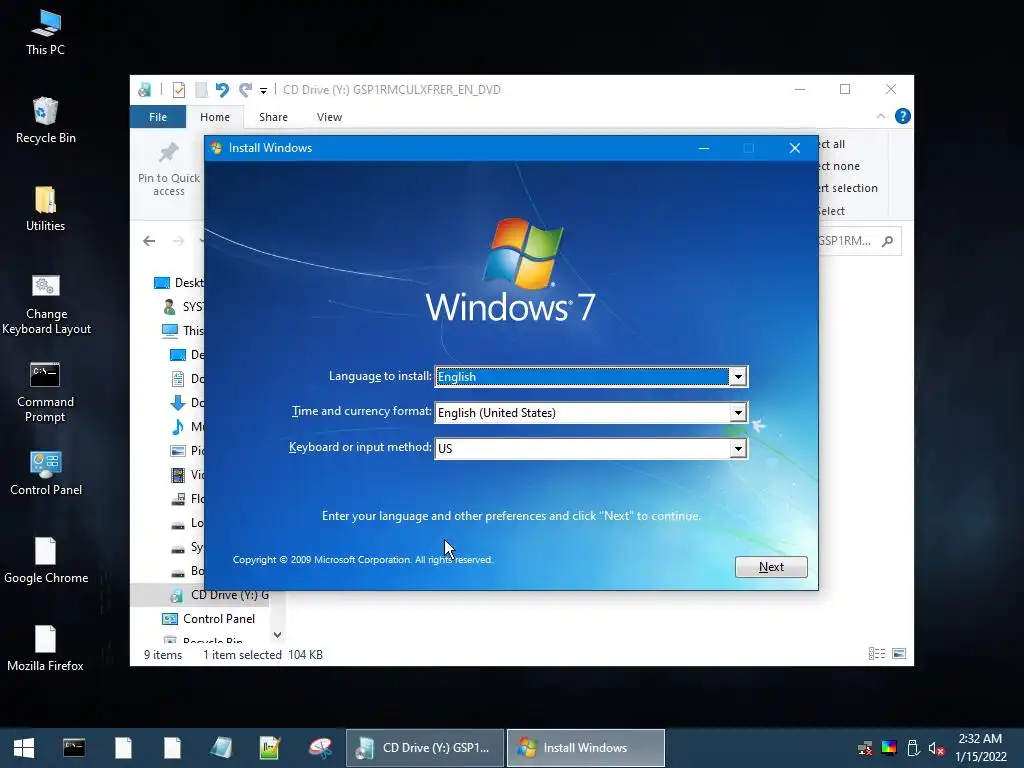Select the Share ribbon tab

(273, 117)
